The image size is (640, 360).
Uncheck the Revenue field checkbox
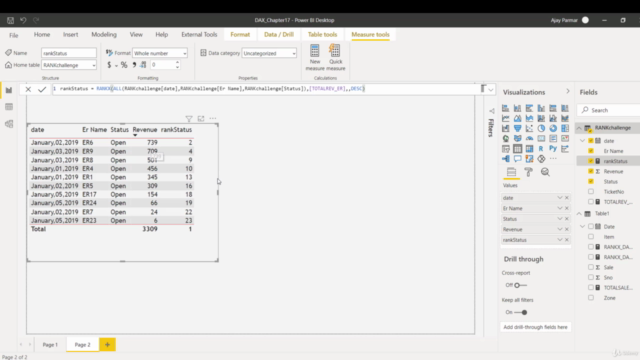(591, 171)
